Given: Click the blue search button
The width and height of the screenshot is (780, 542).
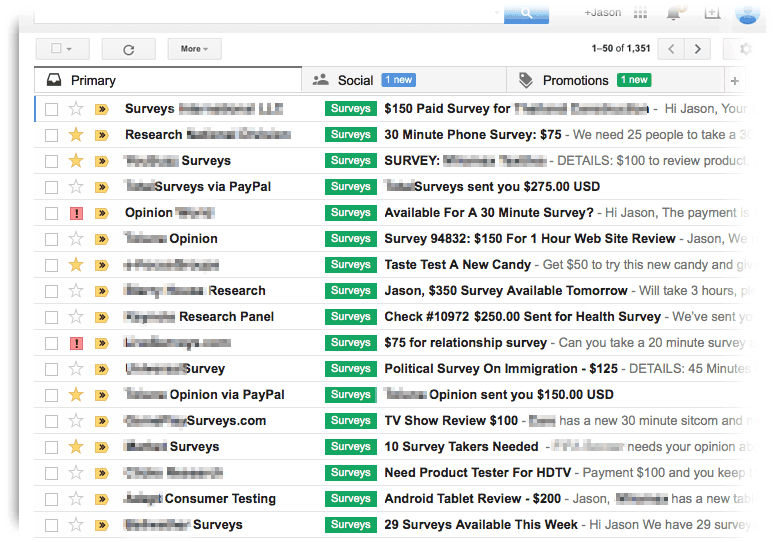Looking at the screenshot, I should 526,14.
